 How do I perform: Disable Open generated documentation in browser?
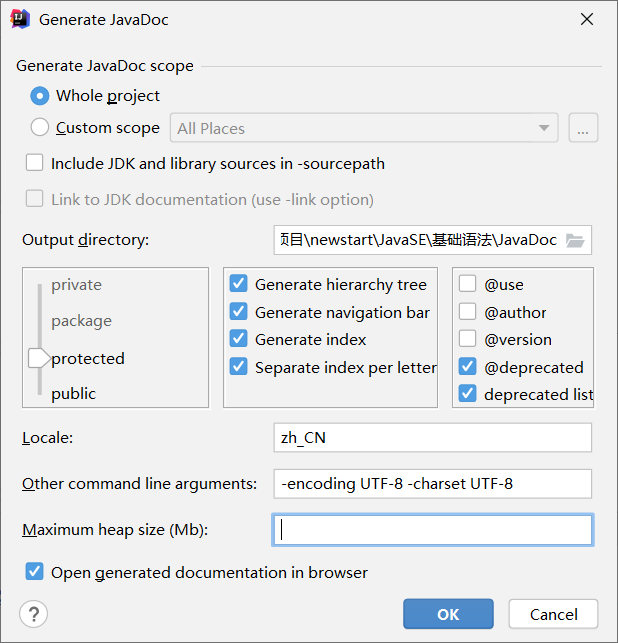(35, 572)
